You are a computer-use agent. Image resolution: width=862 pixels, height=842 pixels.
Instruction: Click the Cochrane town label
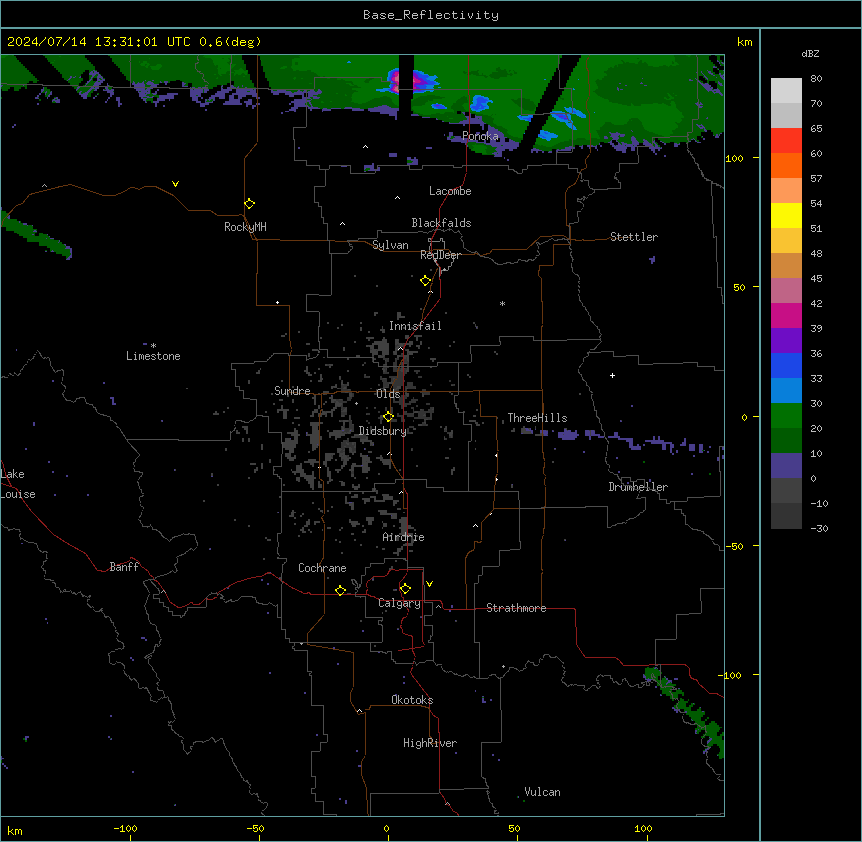(322, 568)
